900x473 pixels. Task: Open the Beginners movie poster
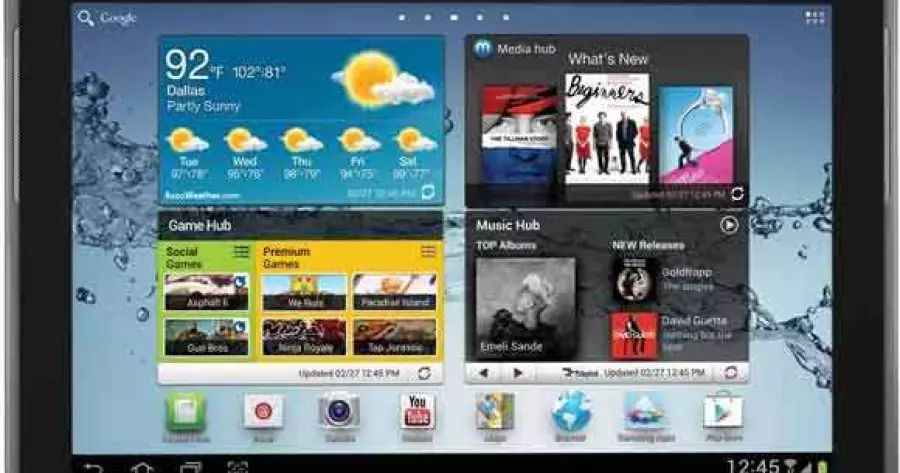[607, 128]
